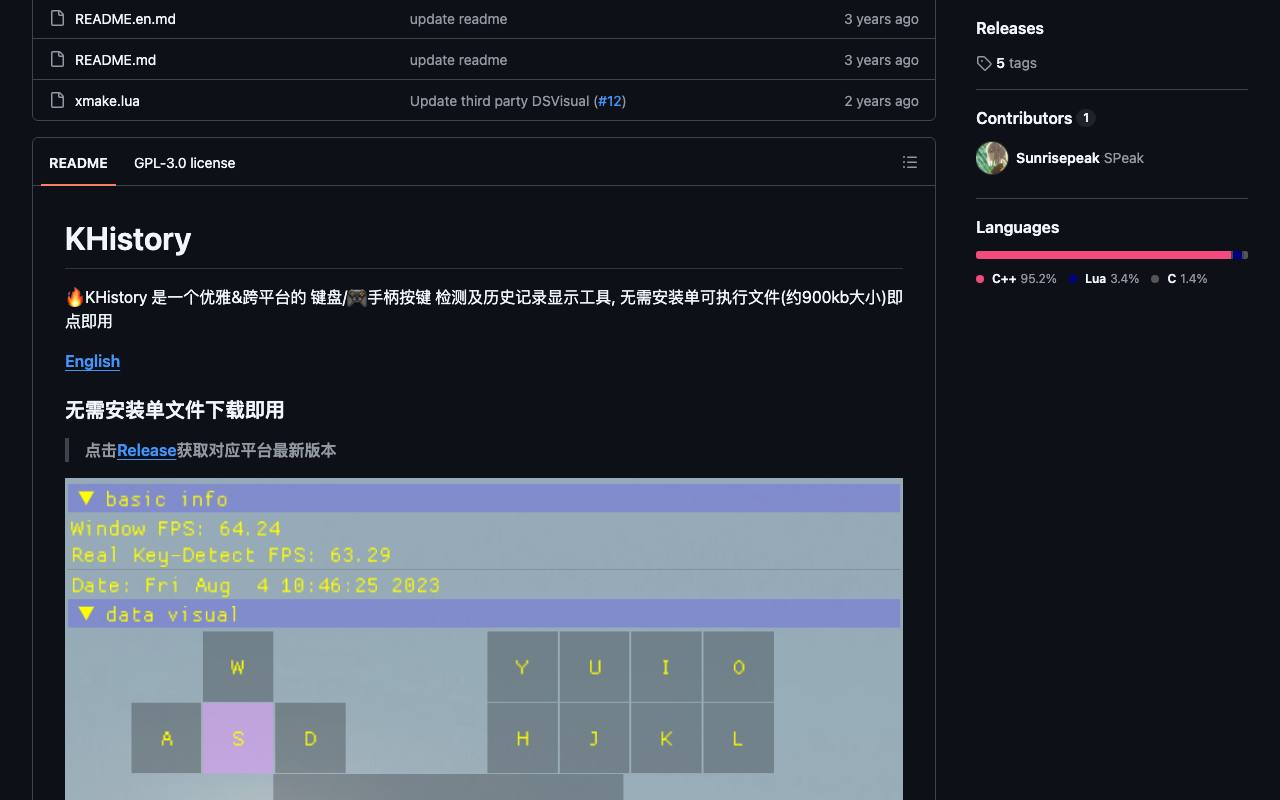1280x800 pixels.
Task: Click the 'Date: Fri Aug 4 10:46:25 2023' line
Action: point(255,585)
